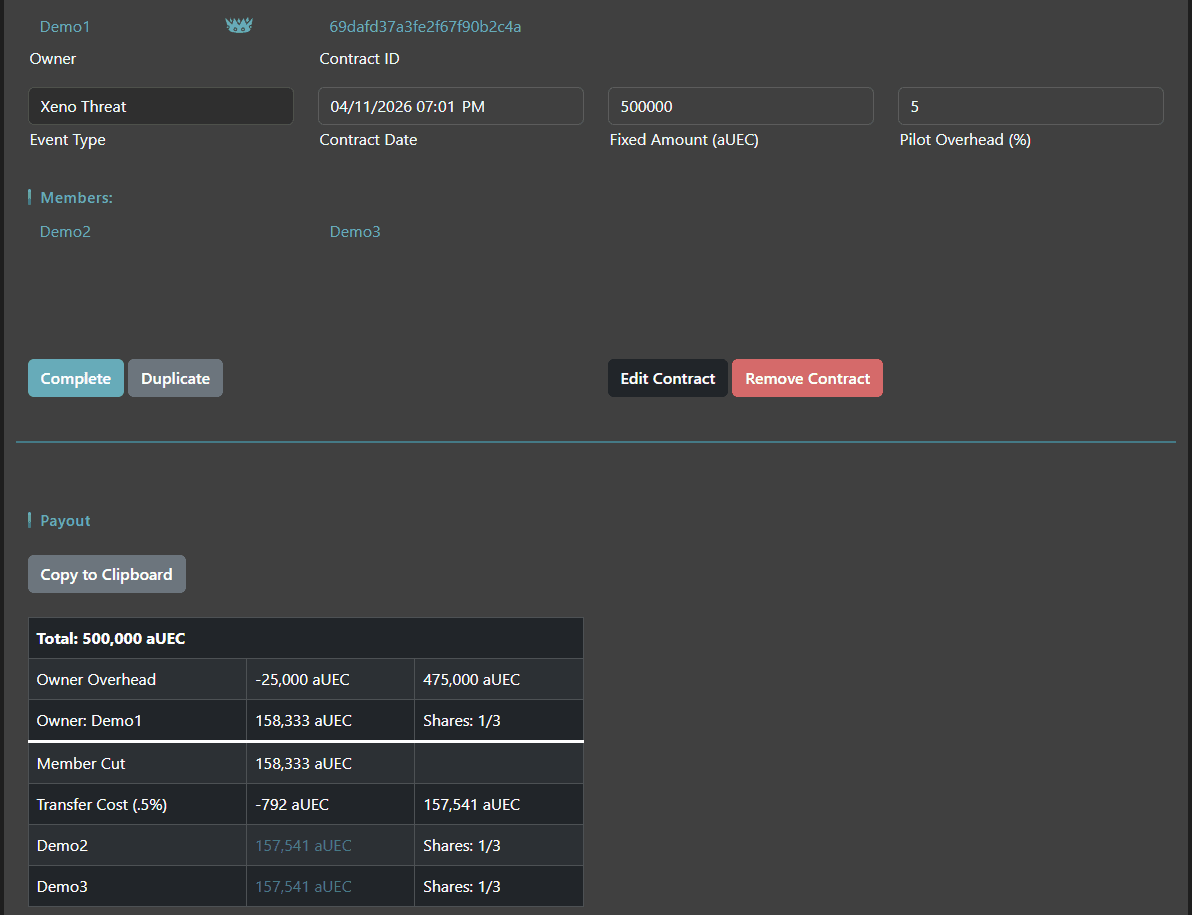The width and height of the screenshot is (1192, 915).
Task: Open the Demo2 member link
Action: 64,231
